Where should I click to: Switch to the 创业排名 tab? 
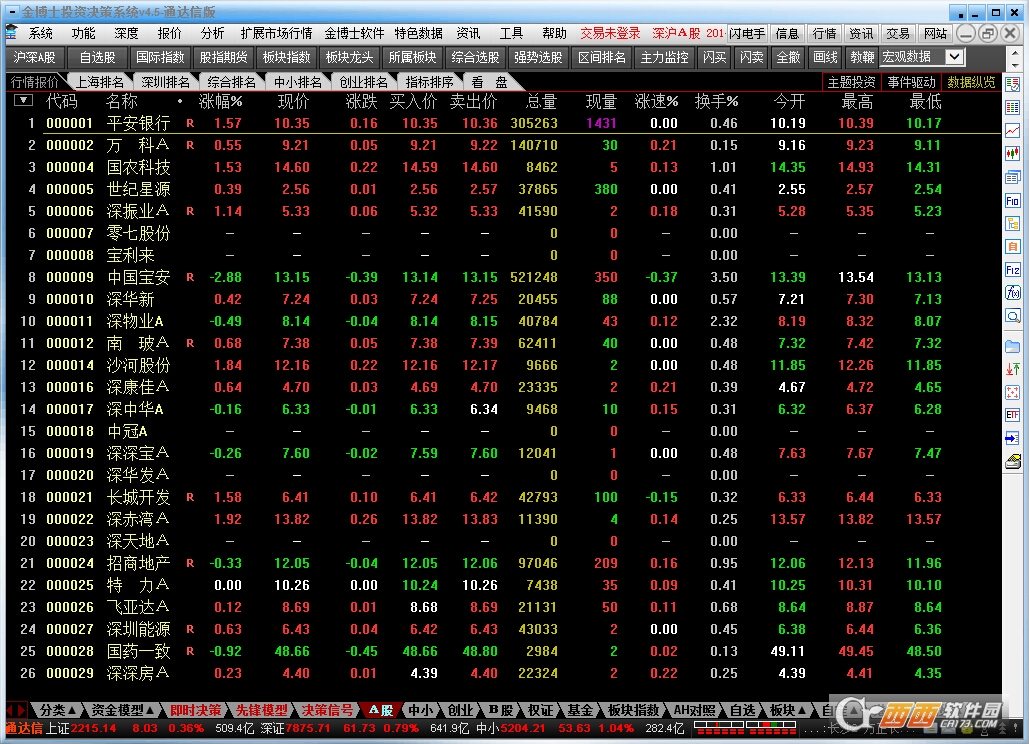(x=364, y=82)
